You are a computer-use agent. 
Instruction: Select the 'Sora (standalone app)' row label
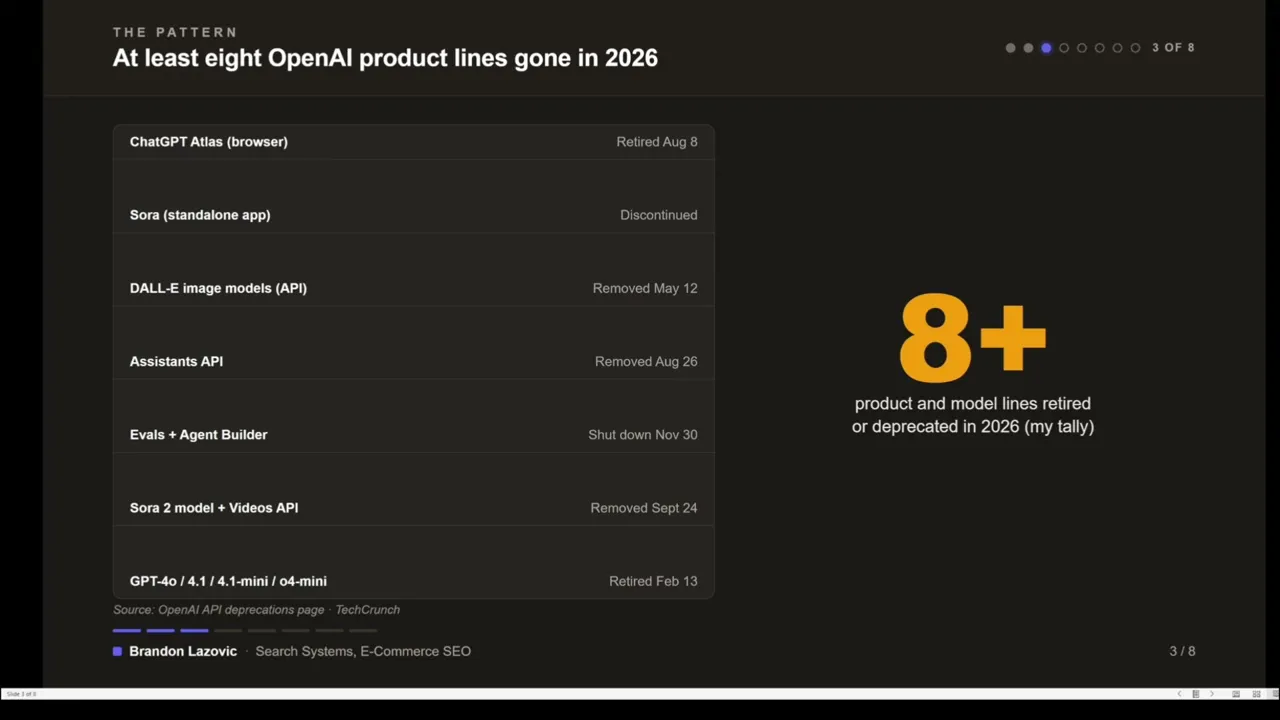(200, 215)
